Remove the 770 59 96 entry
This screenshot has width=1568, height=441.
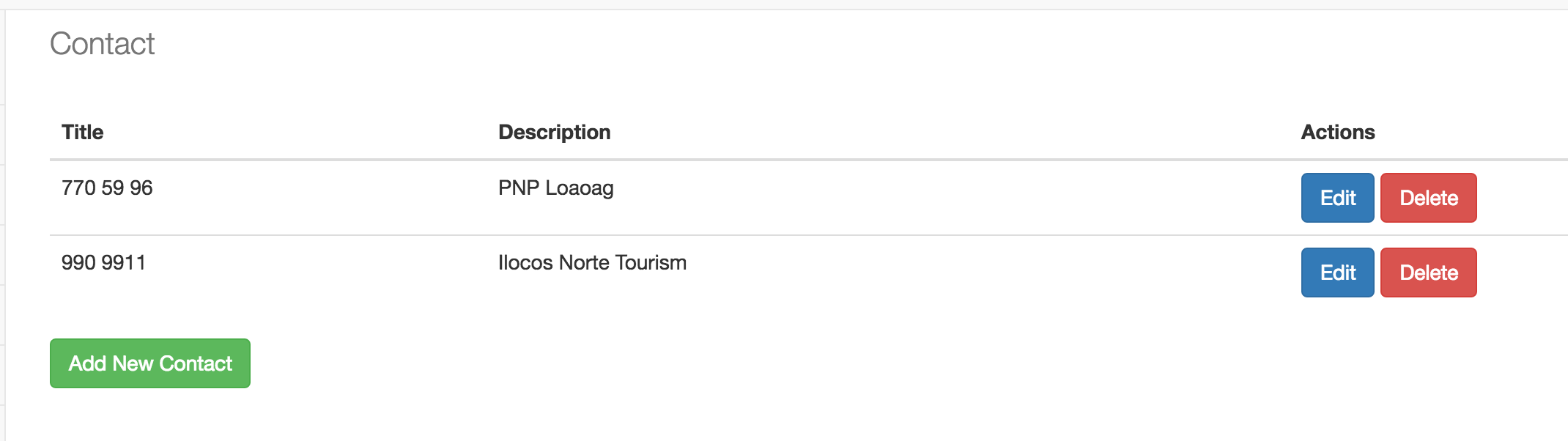pyautogui.click(x=1428, y=198)
